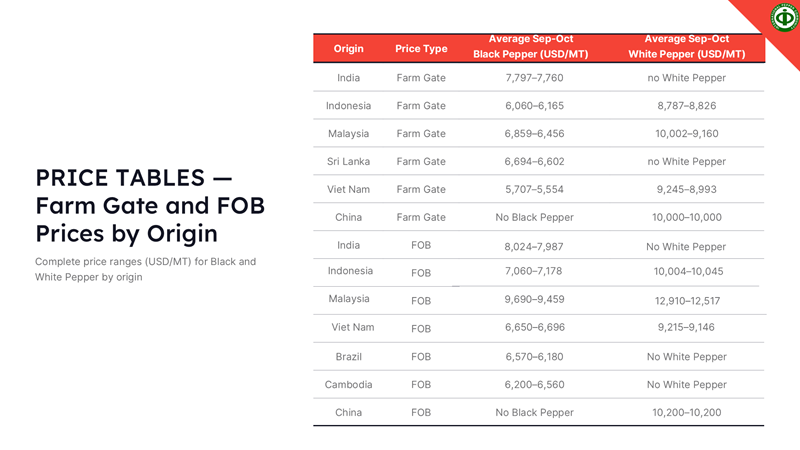Click the Brazil origin cell

pyautogui.click(x=349, y=356)
